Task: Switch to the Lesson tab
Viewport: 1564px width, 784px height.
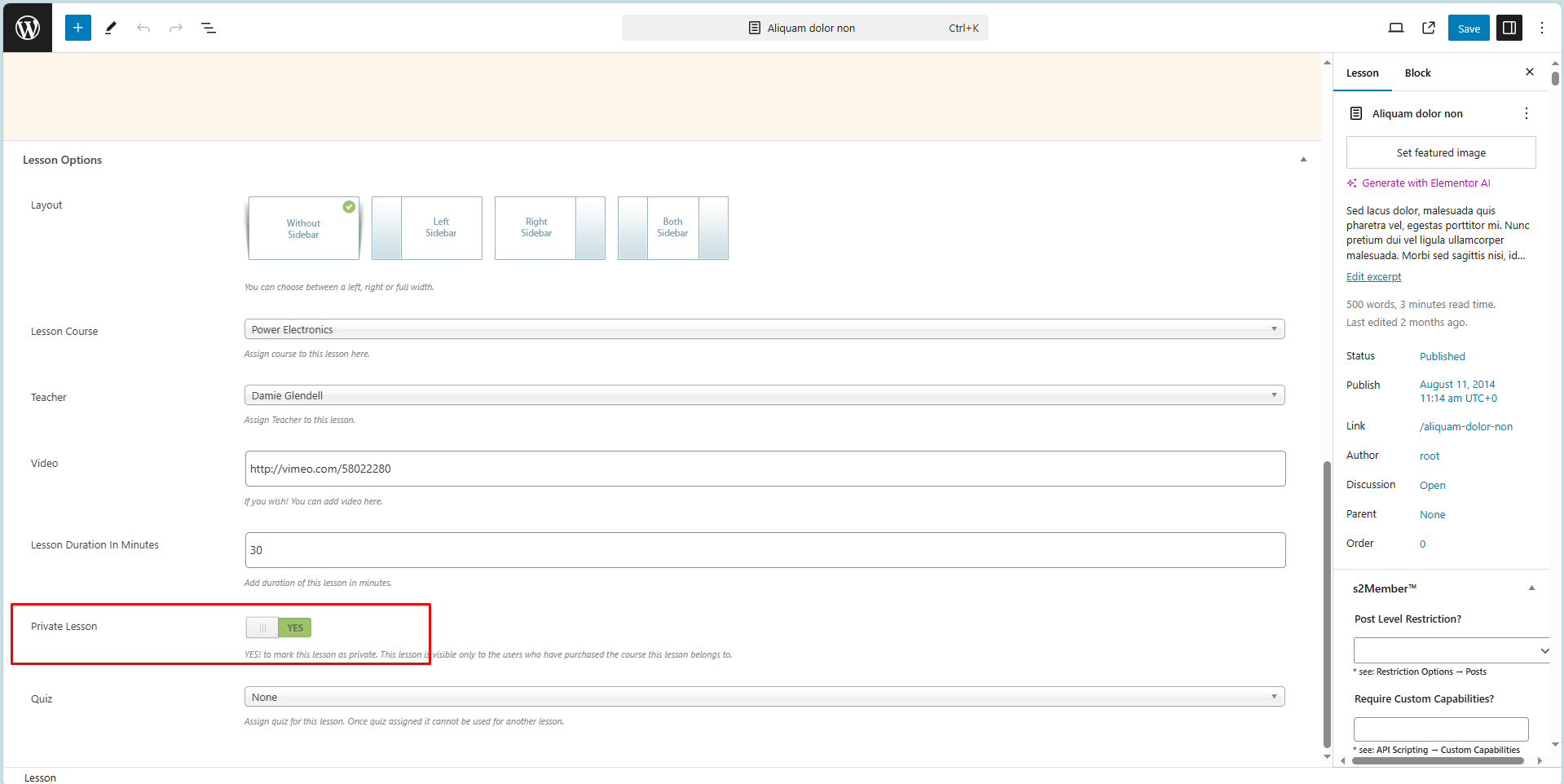Action: point(1362,73)
